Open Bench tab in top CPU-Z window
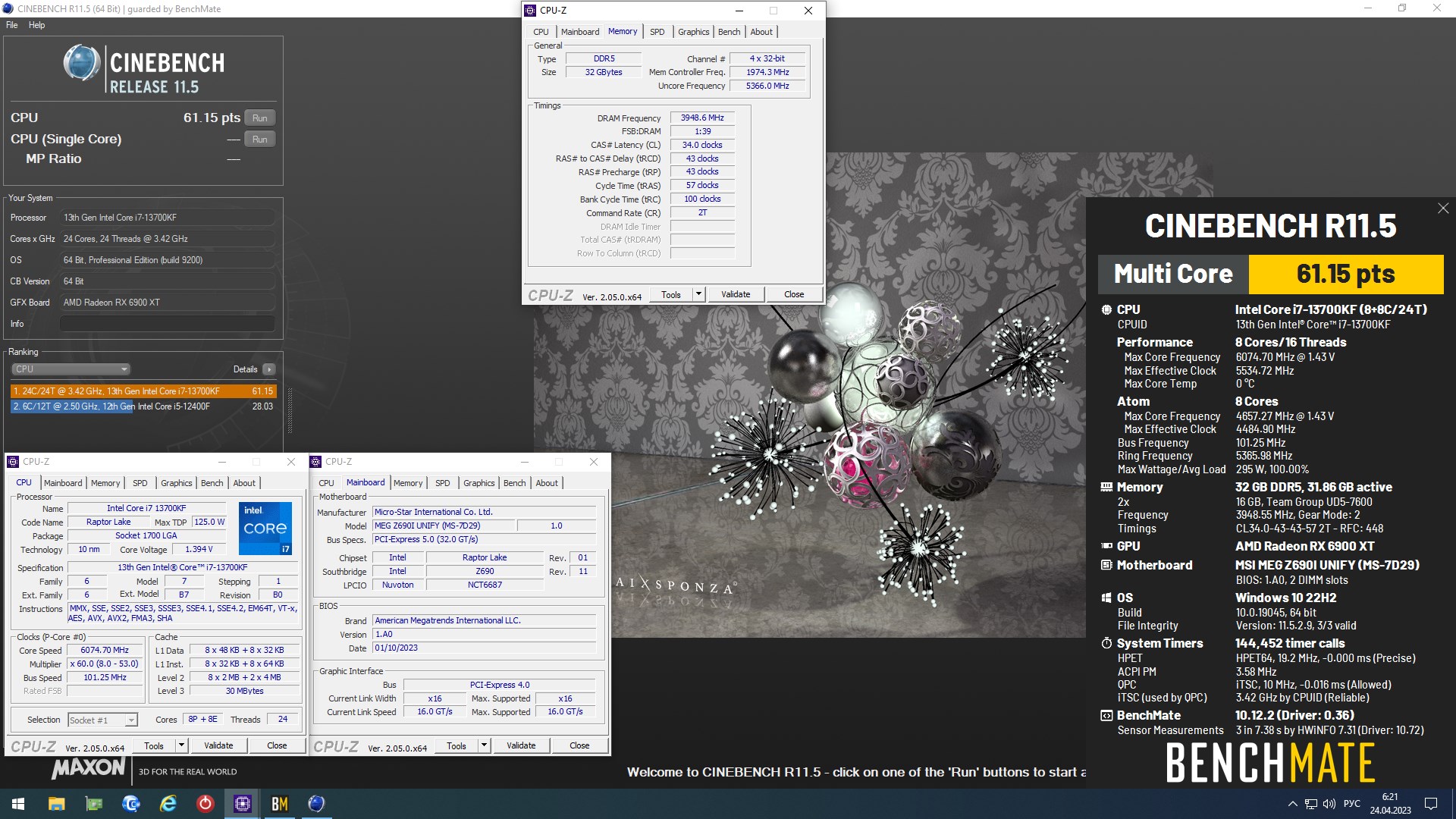Image resolution: width=1456 pixels, height=819 pixels. pyautogui.click(x=729, y=32)
